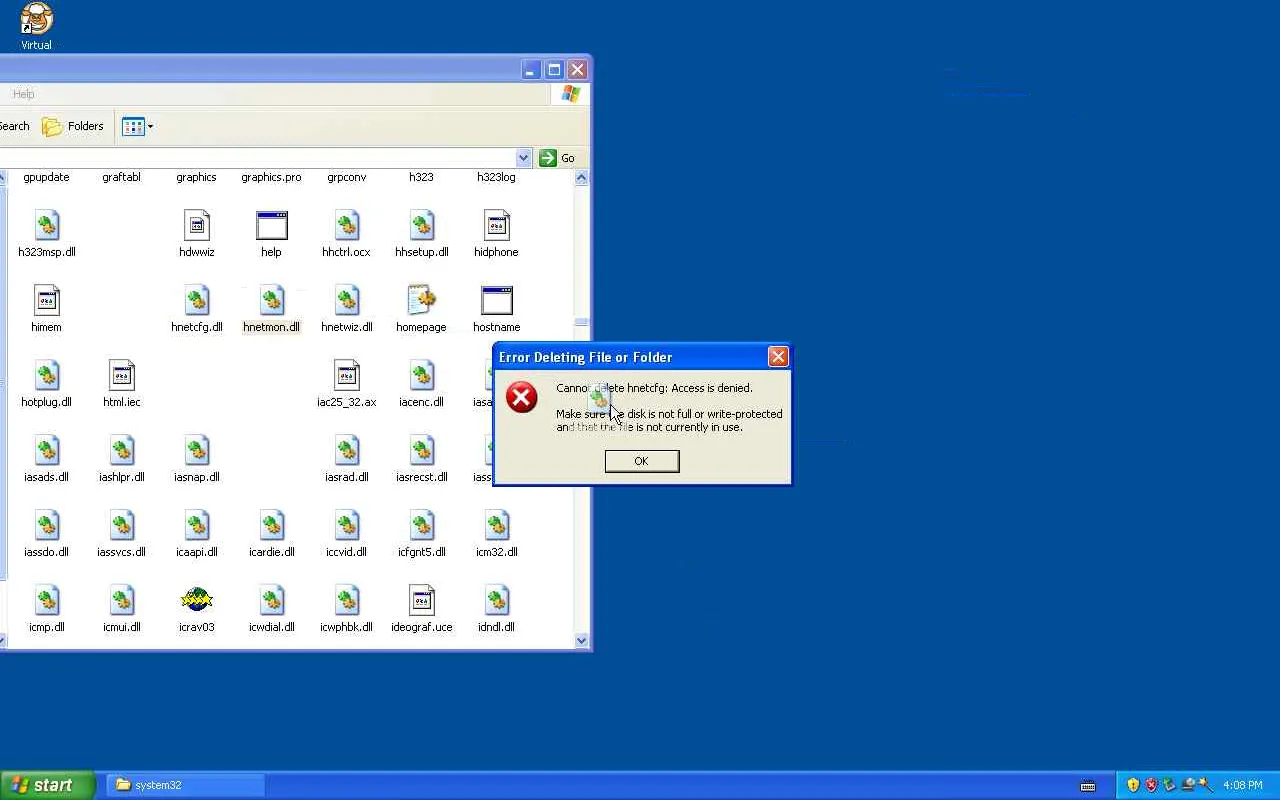Select the icardie.dll file icon
1280x800 pixels.
pos(272,525)
